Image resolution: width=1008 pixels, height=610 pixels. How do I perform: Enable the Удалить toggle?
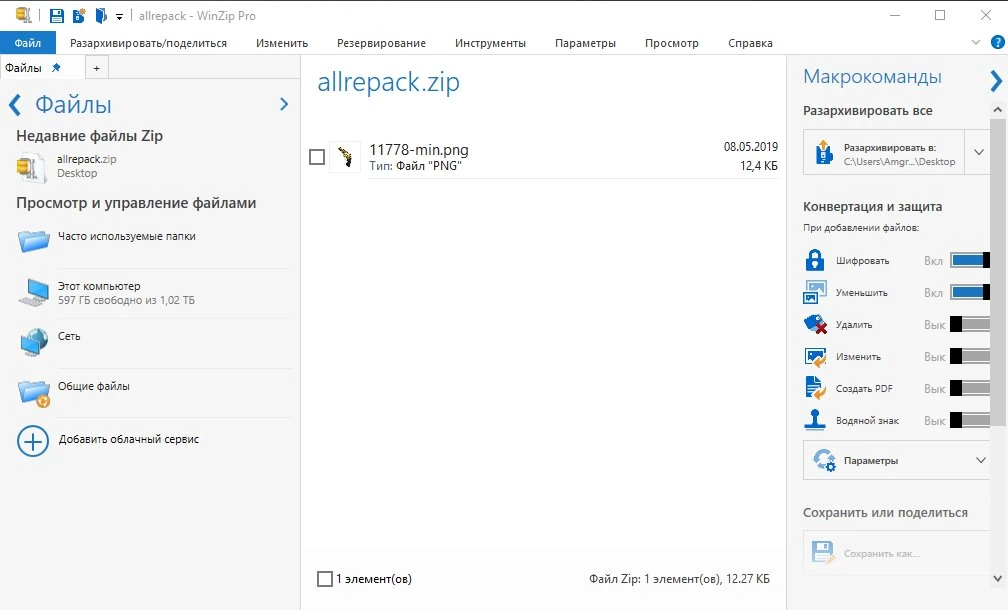pyautogui.click(x=970, y=324)
